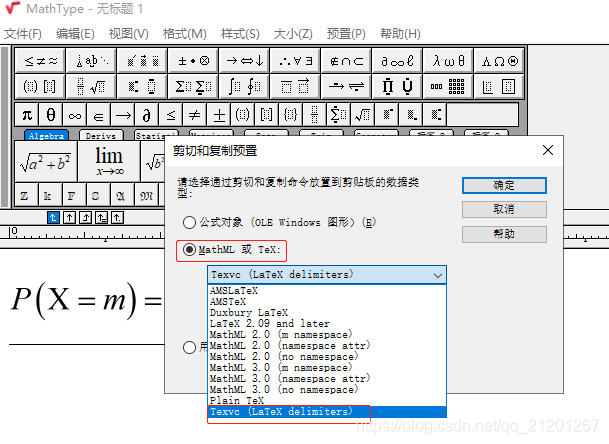Open the 文件(F) menu
Screen dimensions: 609x444
click(23, 34)
